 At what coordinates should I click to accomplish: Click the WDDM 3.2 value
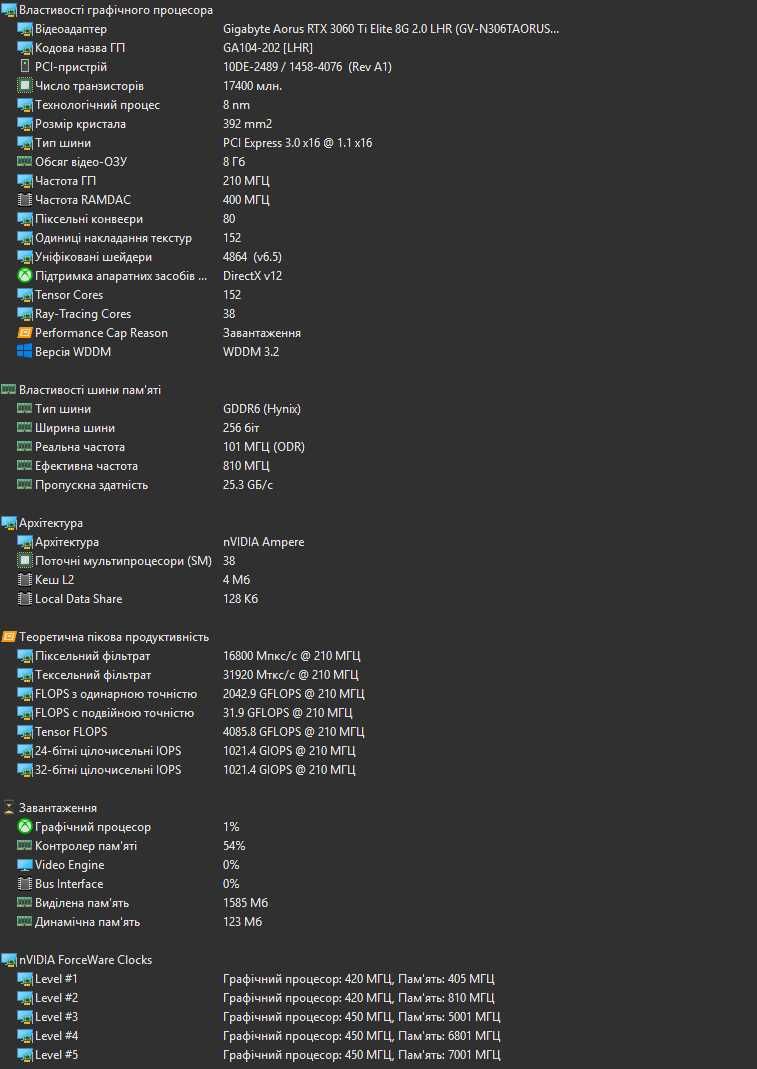coord(251,352)
